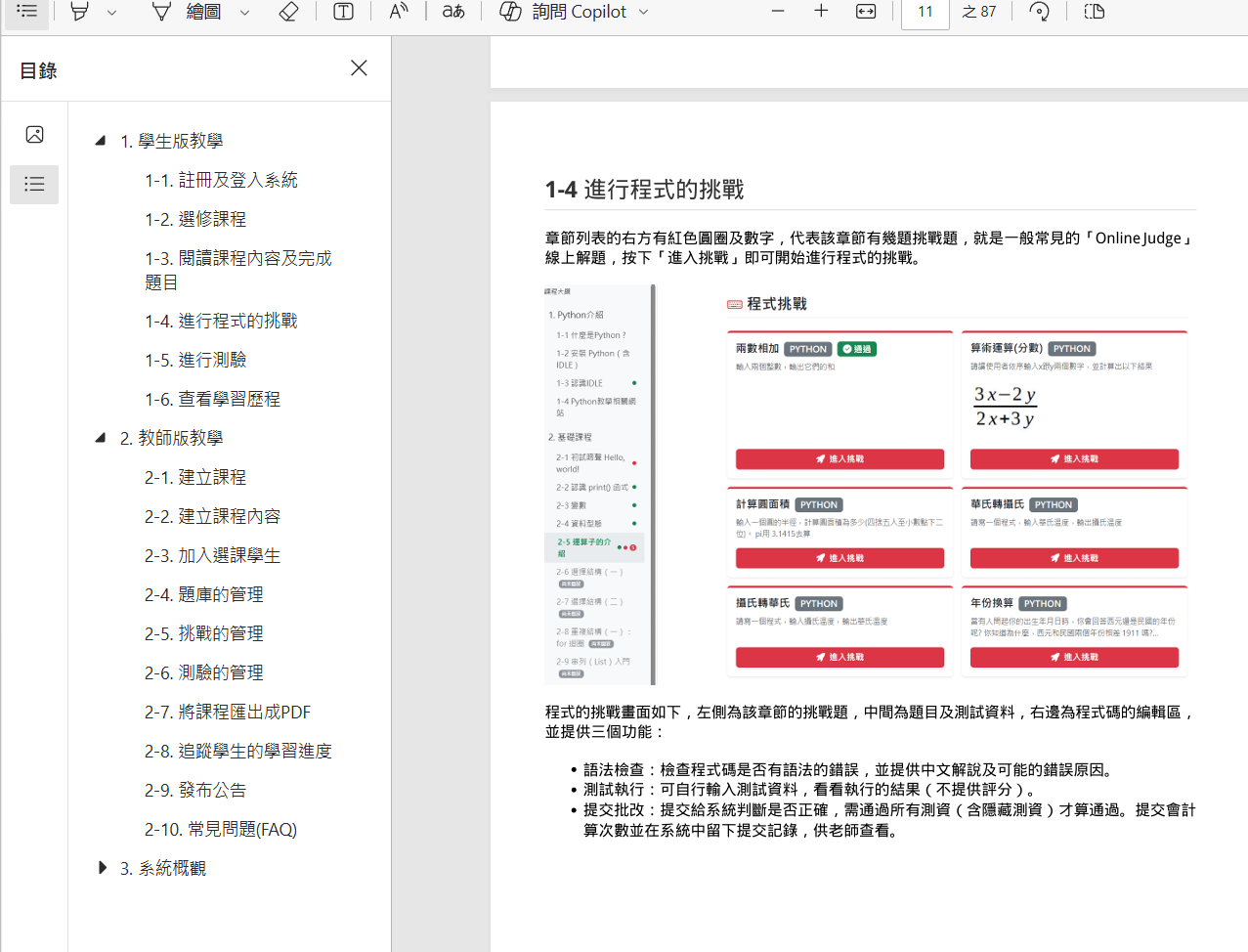Click the add text box icon

(x=343, y=12)
